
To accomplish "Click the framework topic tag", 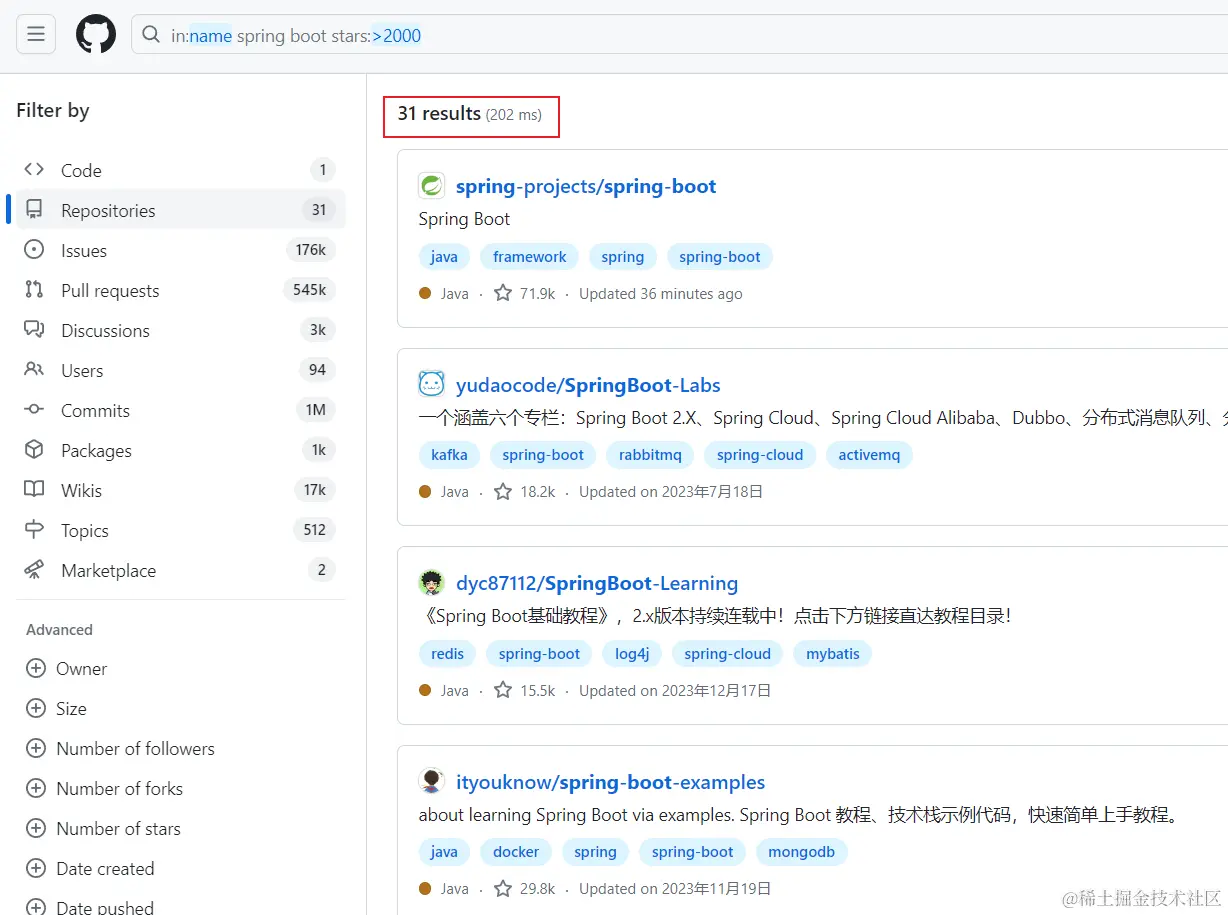I will pyautogui.click(x=530, y=257).
